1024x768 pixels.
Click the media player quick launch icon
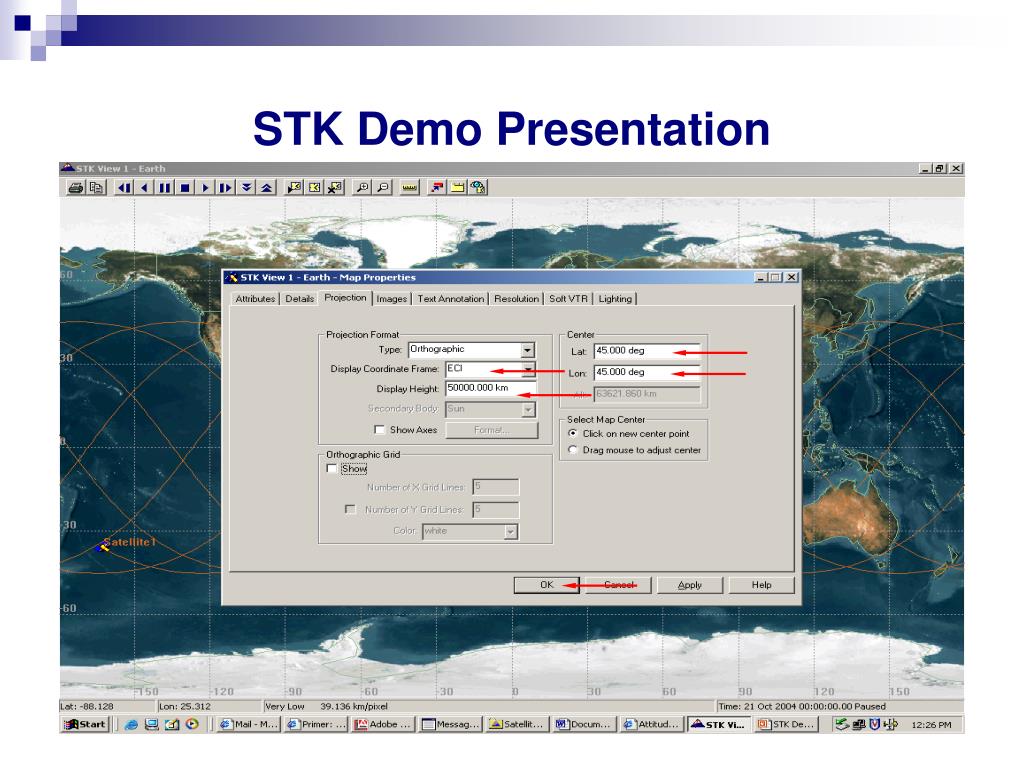click(x=192, y=724)
